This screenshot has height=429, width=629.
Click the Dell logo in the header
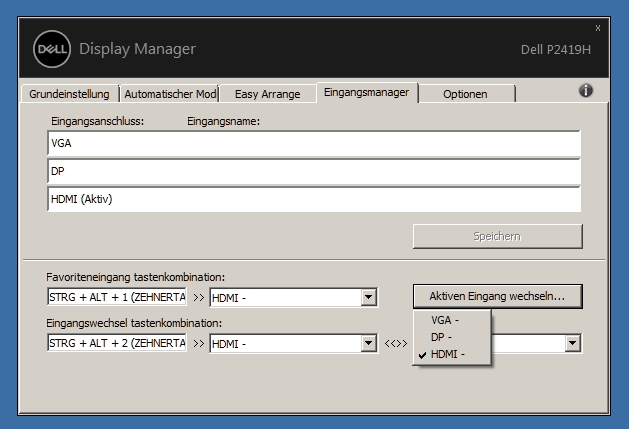(52, 49)
